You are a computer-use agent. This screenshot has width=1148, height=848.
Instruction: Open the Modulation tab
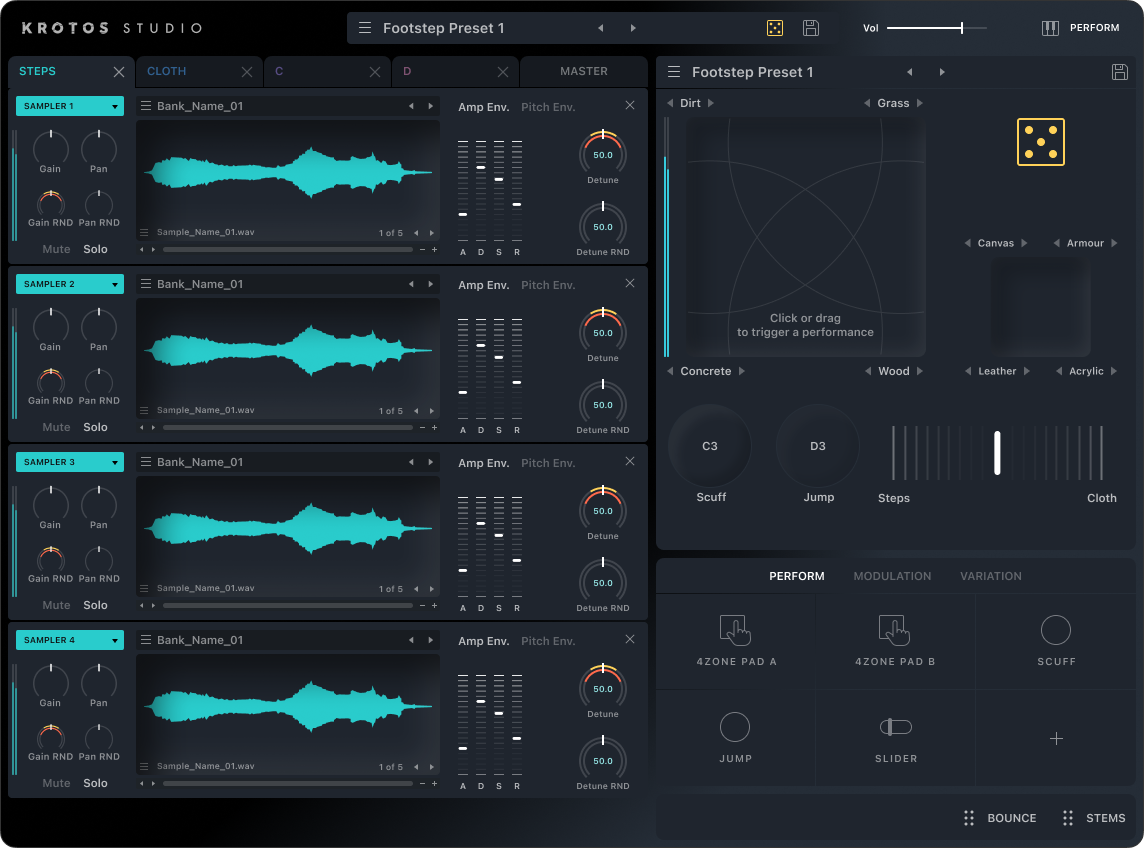892,576
